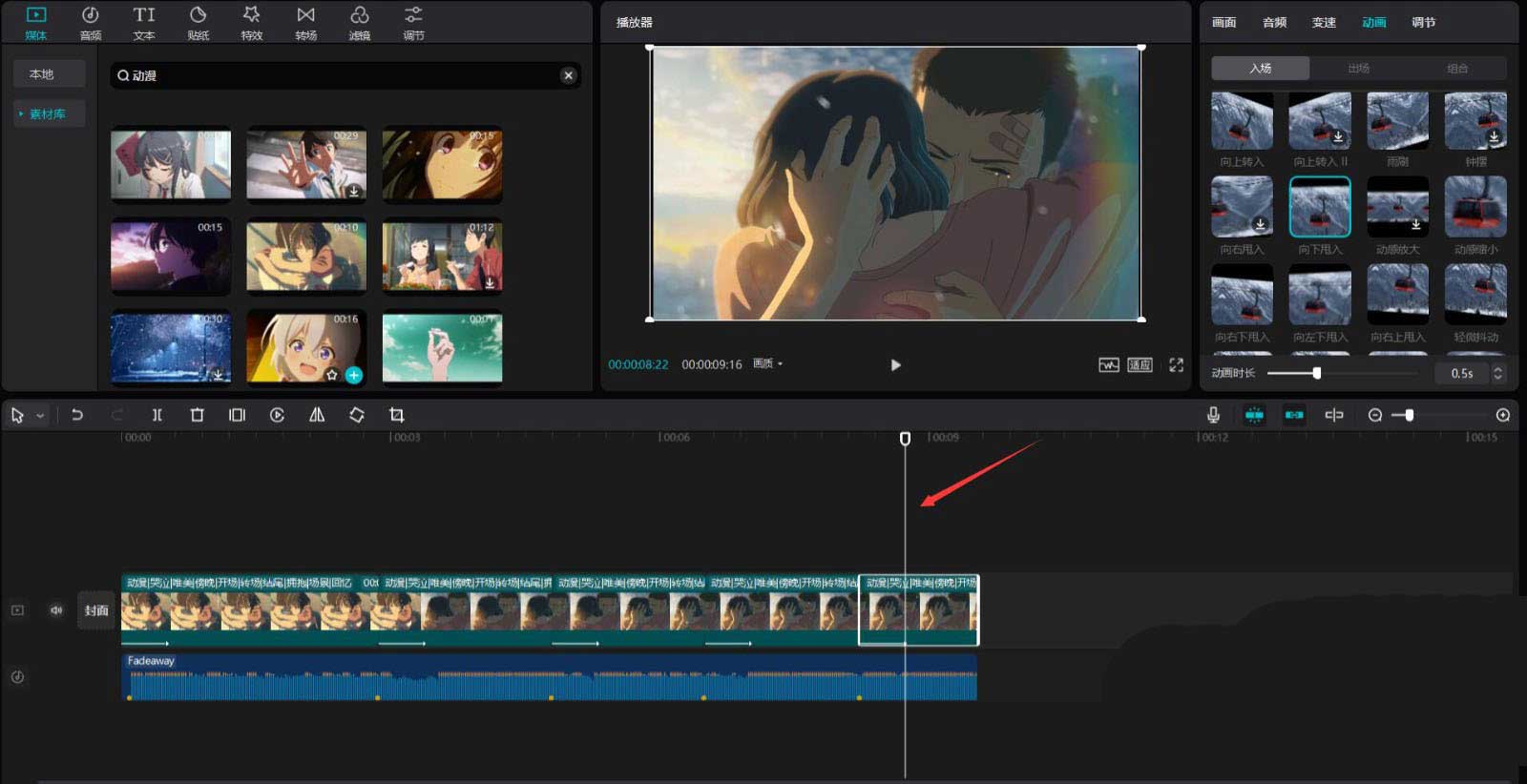
Task: Clear the search box with X
Action: tap(569, 75)
